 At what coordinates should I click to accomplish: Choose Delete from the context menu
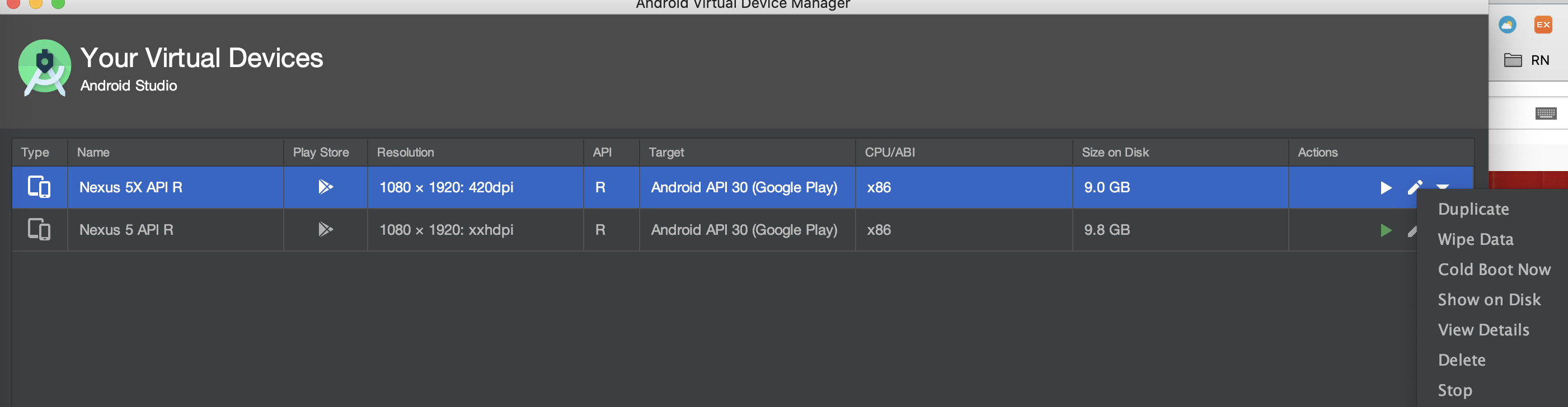(1462, 360)
